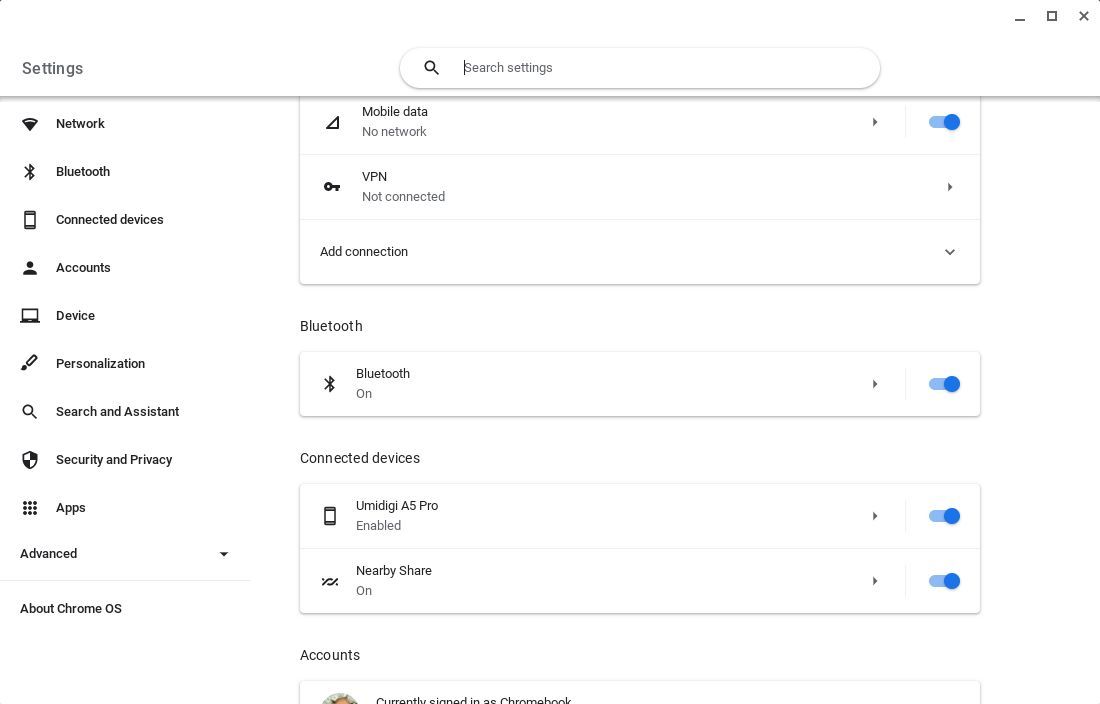Toggle Mobile data off

pyautogui.click(x=943, y=122)
